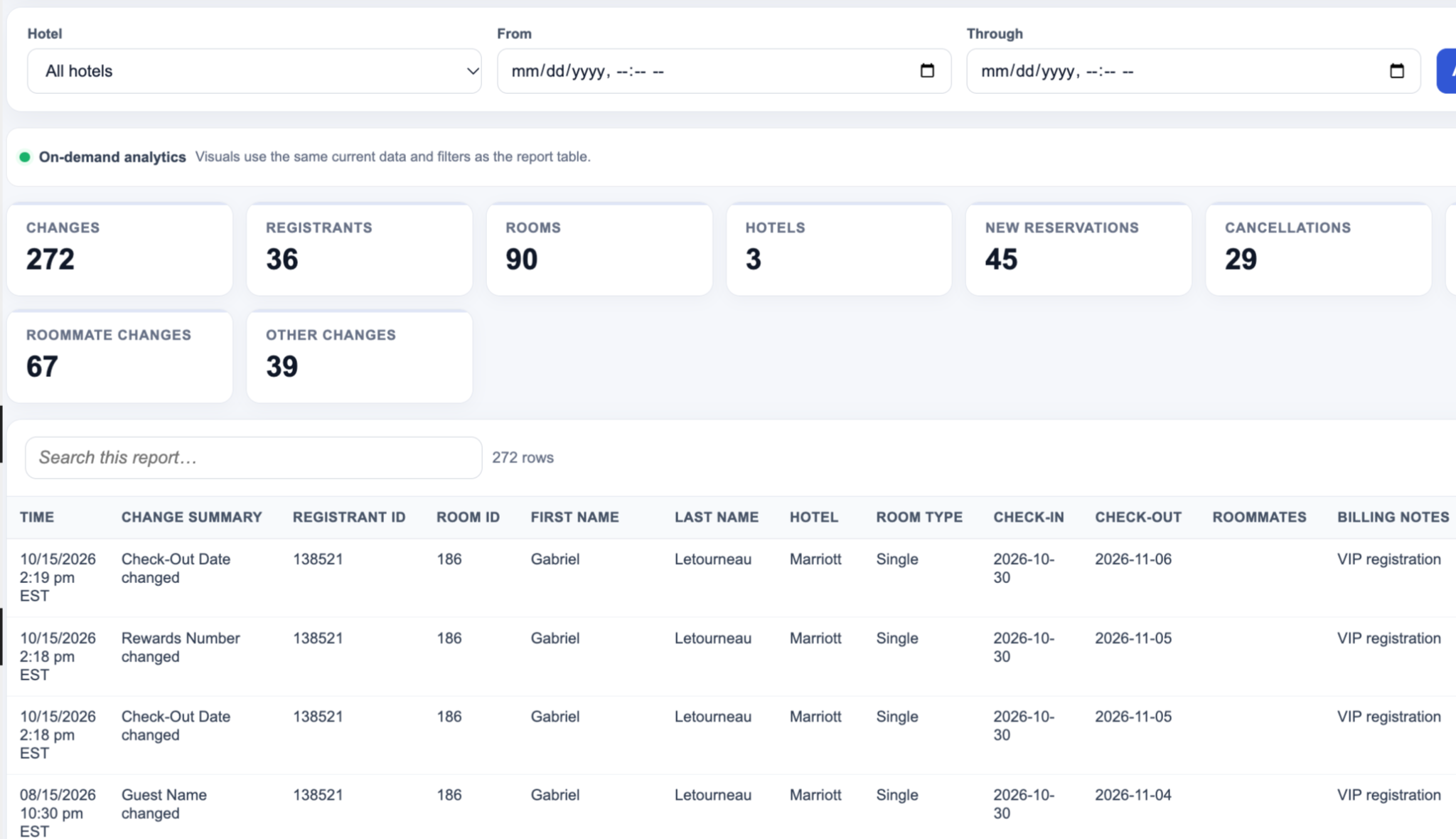1456x839 pixels.
Task: Click check-out date 2026-11-04
Action: pos(1133,795)
